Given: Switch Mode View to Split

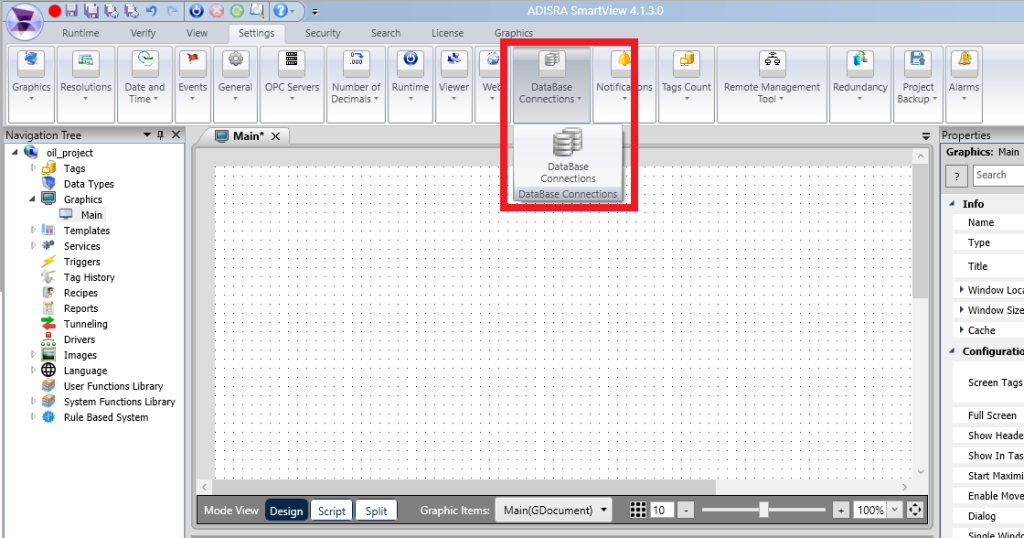Looking at the screenshot, I should click(376, 511).
